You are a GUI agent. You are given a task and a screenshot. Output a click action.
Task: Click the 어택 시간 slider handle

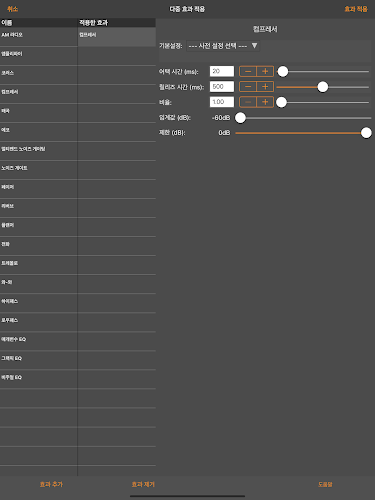pos(283,71)
